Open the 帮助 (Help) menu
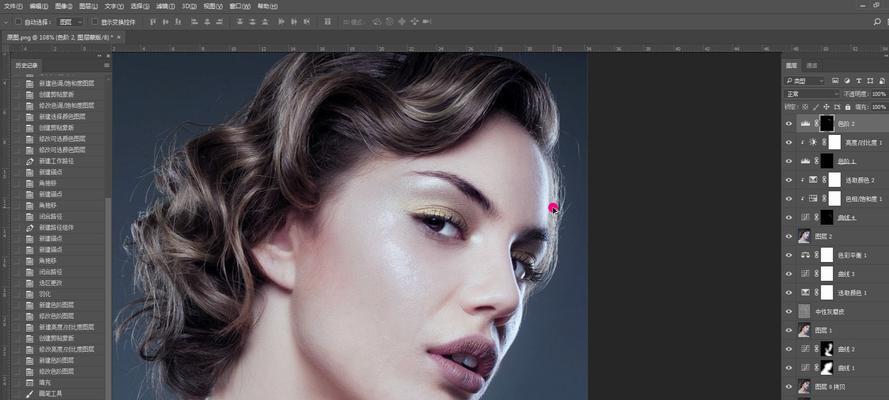The height and width of the screenshot is (400, 889). pyautogui.click(x=268, y=6)
